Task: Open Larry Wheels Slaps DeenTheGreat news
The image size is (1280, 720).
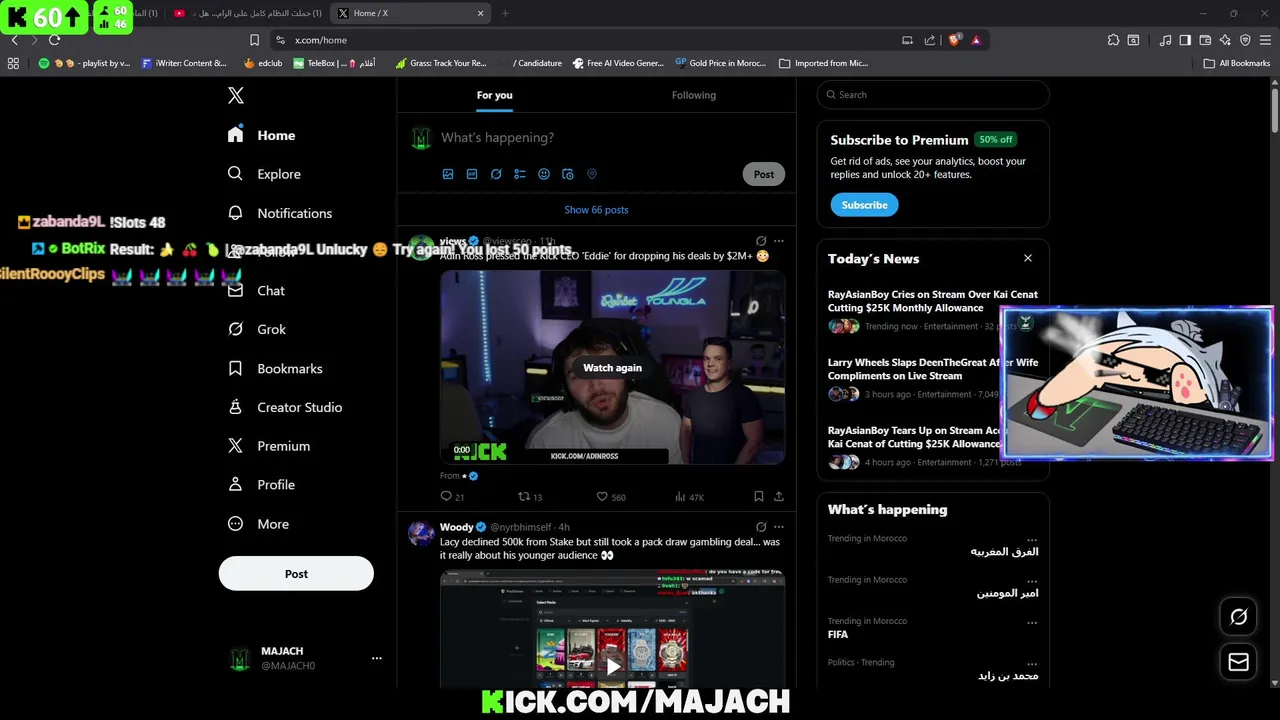Action: tap(933, 369)
